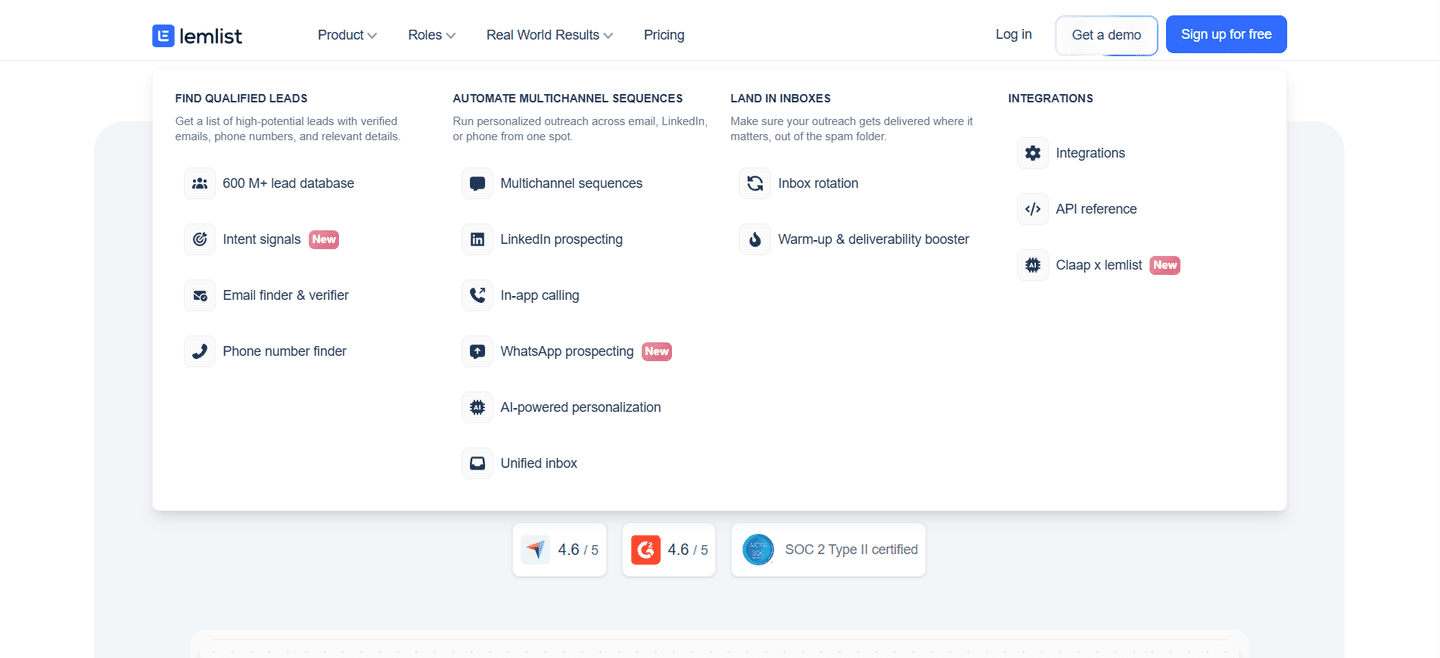Expand the Roles menu chevron
This screenshot has height=658, width=1440.
click(x=451, y=36)
